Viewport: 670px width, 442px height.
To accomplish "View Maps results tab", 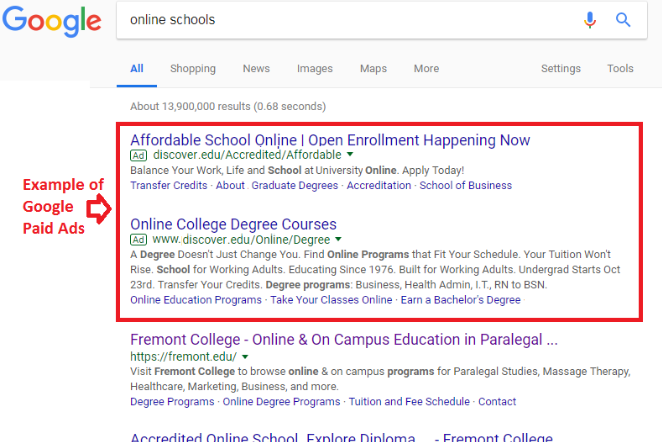I will tap(373, 68).
